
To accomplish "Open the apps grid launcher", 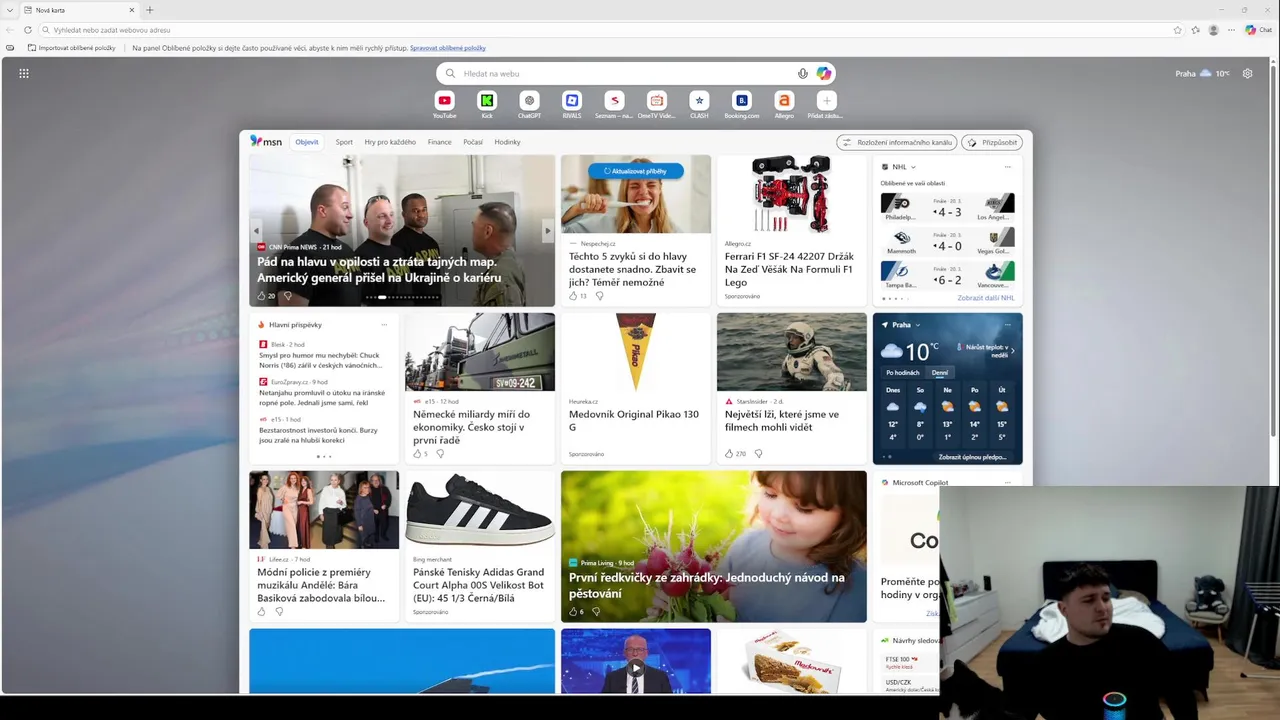I will pos(24,73).
